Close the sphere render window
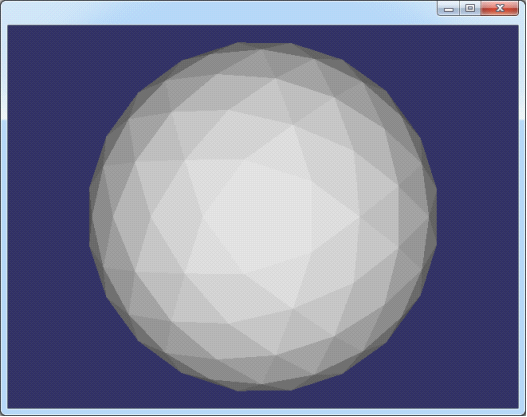The width and height of the screenshot is (527, 417). click(499, 8)
